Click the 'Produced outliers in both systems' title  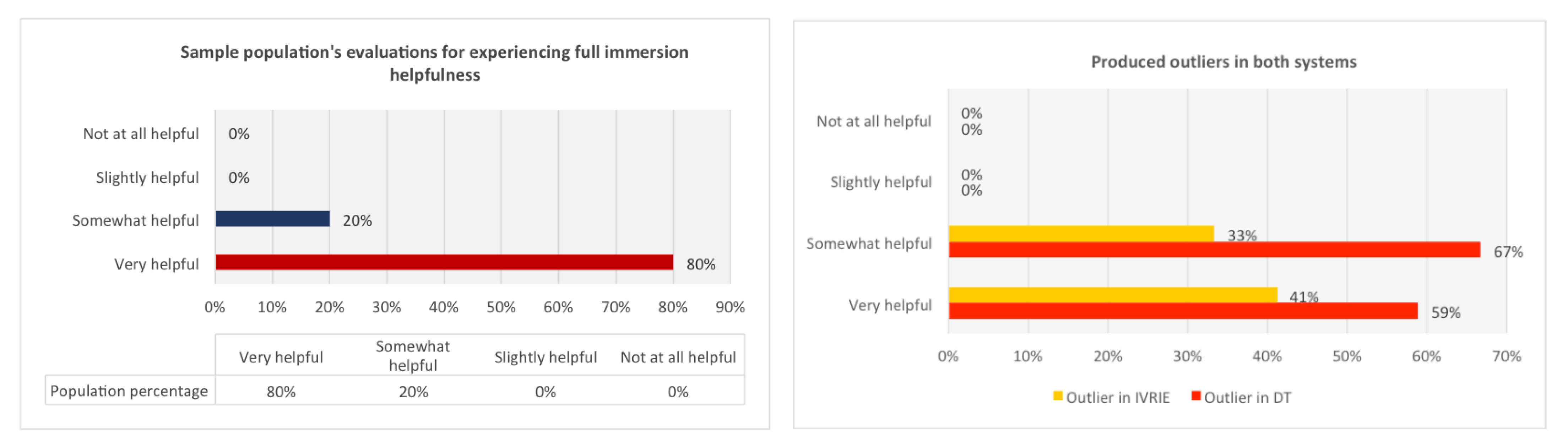[x=1223, y=62]
